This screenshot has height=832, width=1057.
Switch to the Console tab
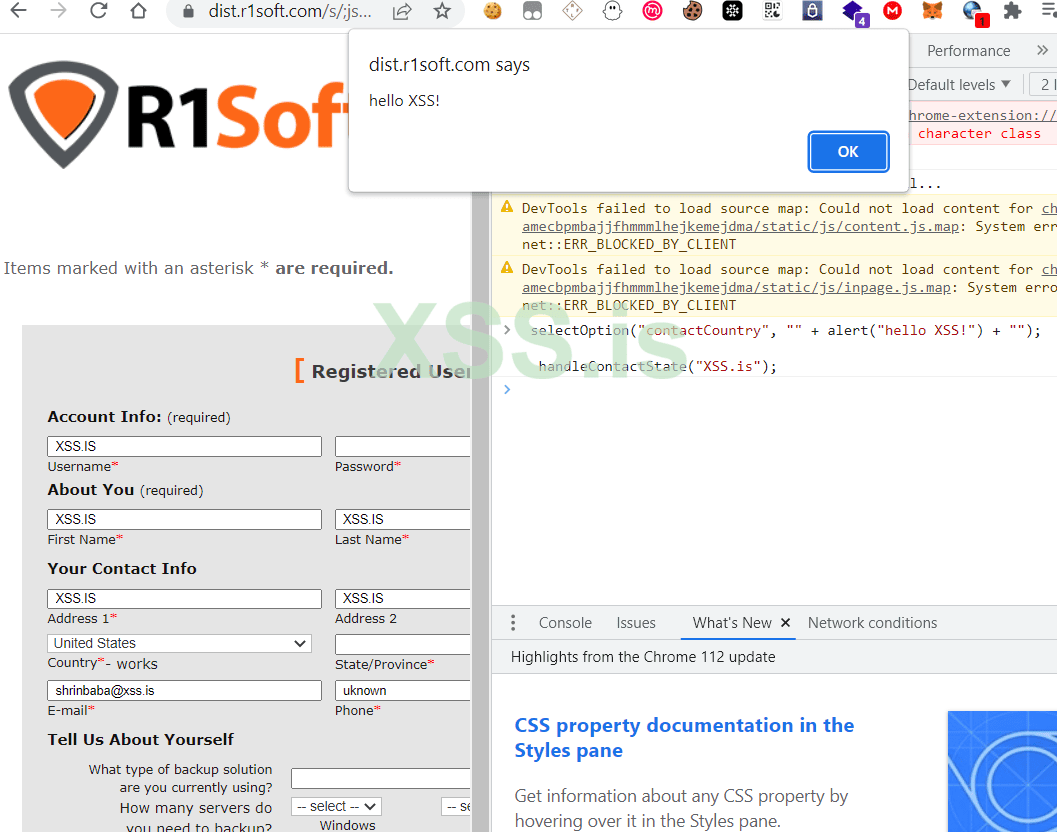click(564, 622)
